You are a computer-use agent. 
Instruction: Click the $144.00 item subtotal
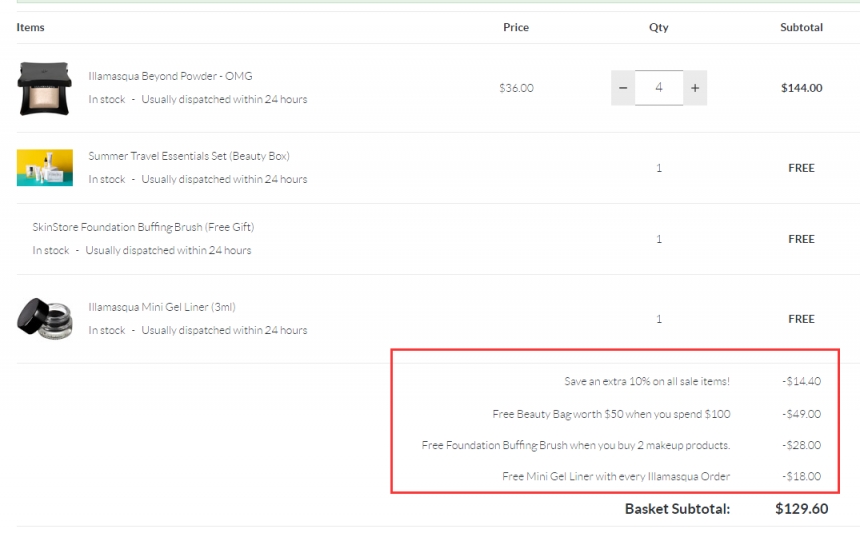click(801, 88)
